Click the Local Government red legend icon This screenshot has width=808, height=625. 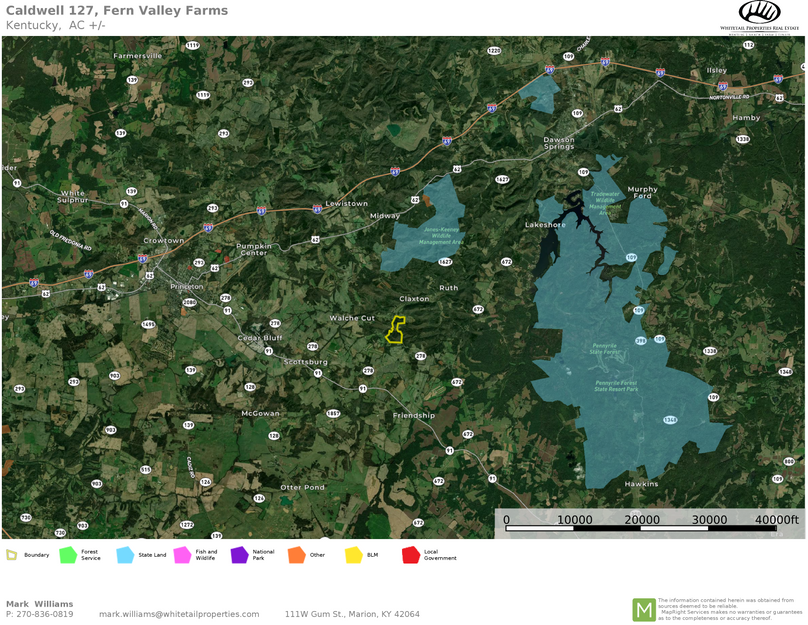[413, 553]
